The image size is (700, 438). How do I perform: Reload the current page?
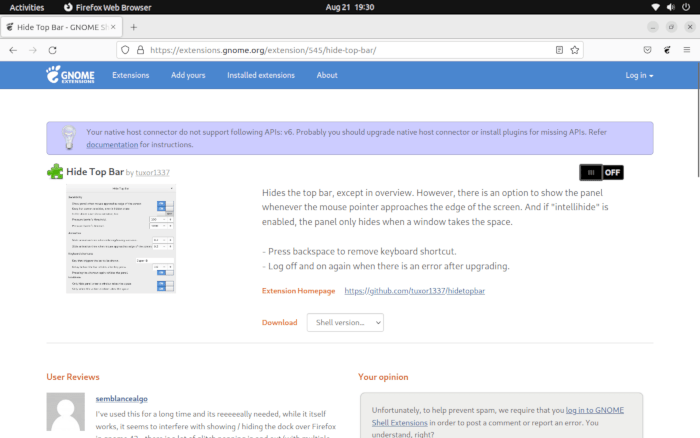click(52, 50)
